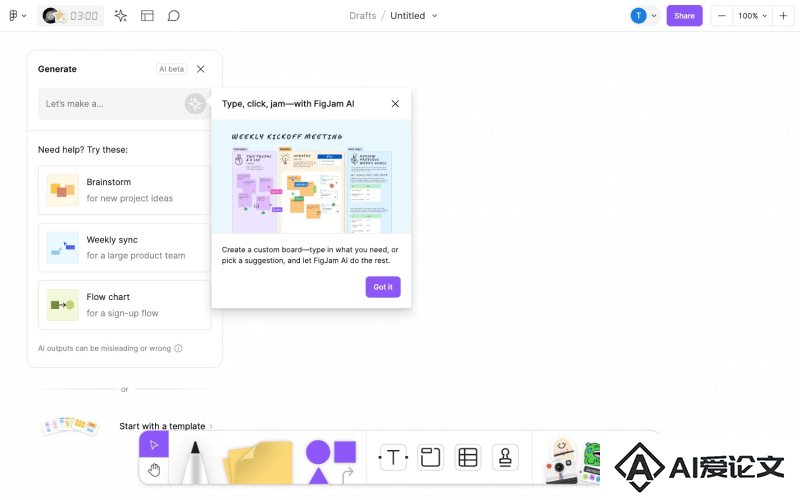Select the Text tool

pos(393,457)
